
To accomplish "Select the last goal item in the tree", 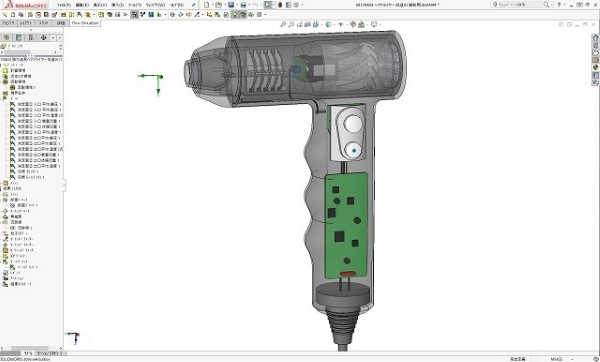I will tap(28, 177).
